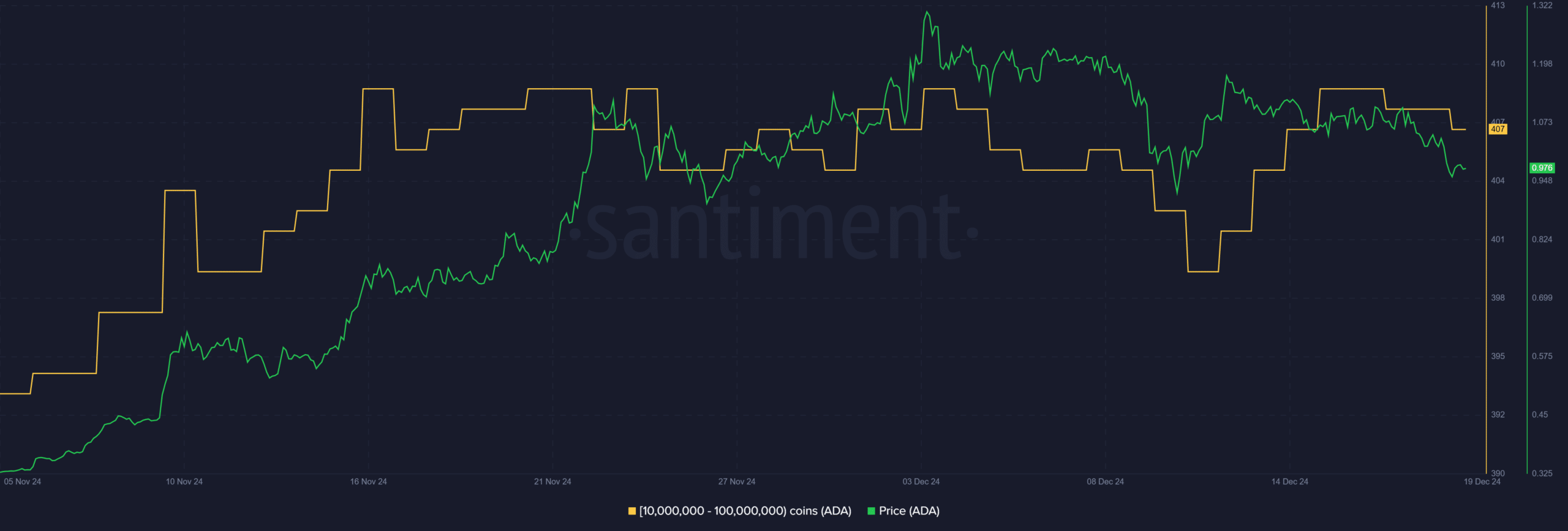Click the 14 Dec 24 axis date
This screenshot has height=531, width=1568.
(1289, 481)
